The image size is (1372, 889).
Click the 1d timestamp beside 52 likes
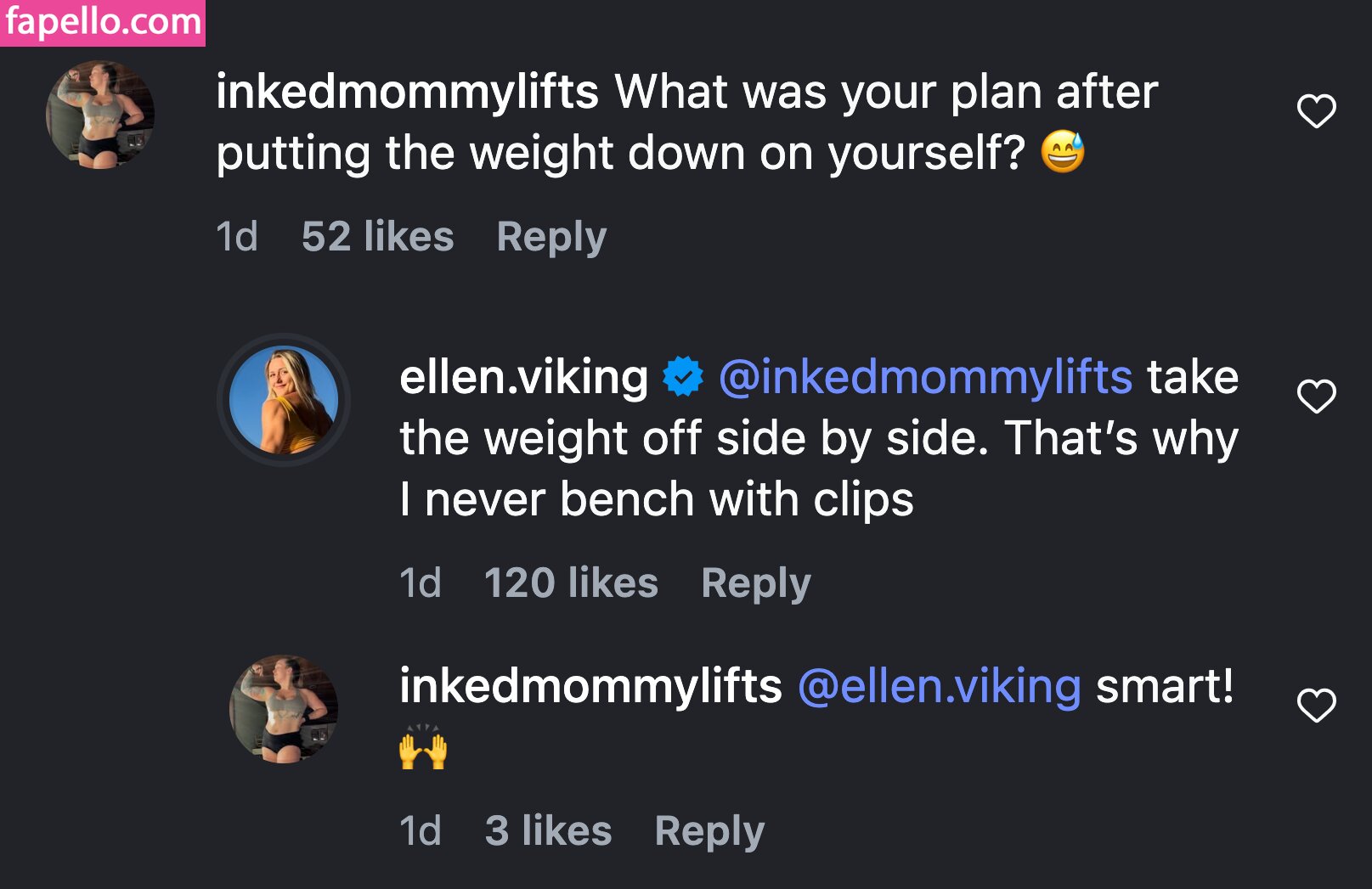(x=236, y=237)
